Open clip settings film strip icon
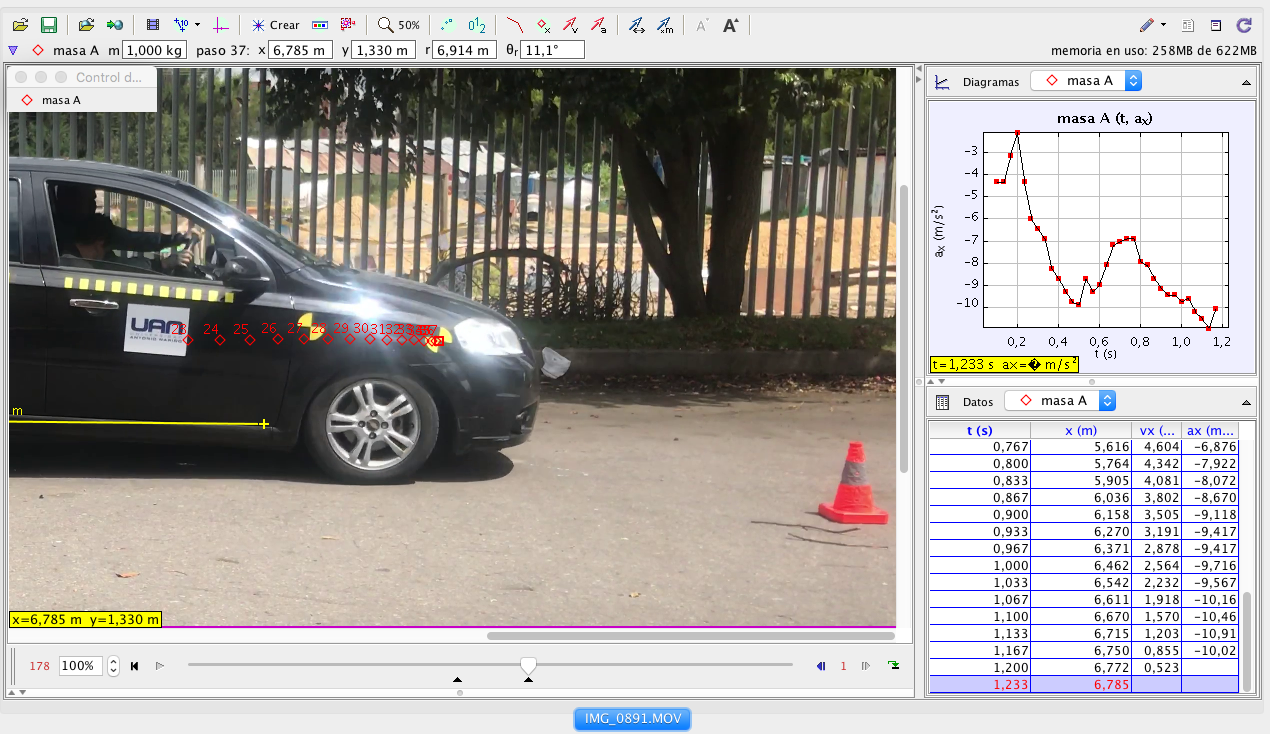Viewport: 1270px width, 734px height. click(x=152, y=25)
